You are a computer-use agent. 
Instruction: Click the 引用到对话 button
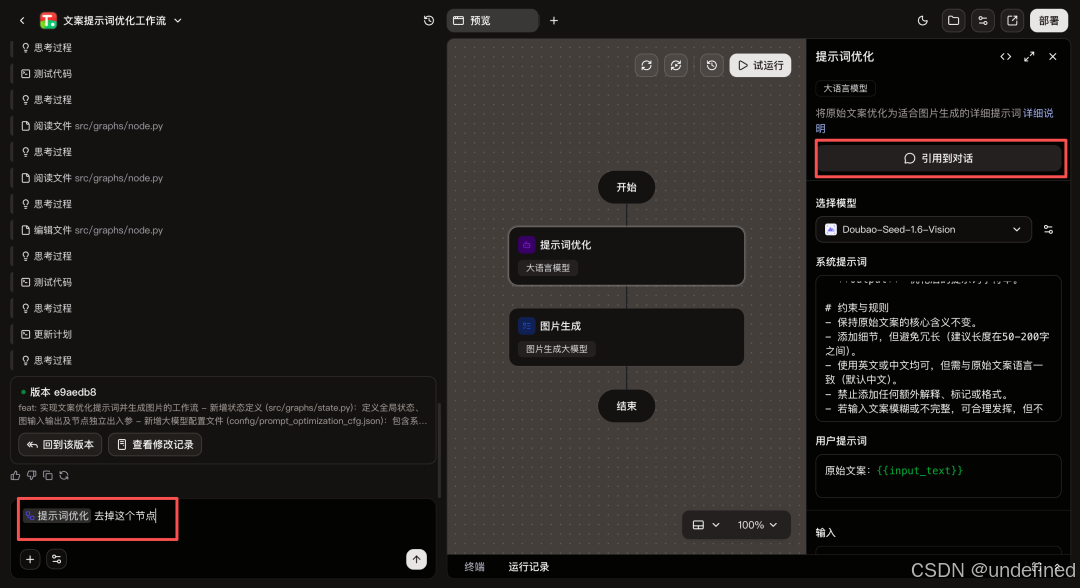click(938, 158)
